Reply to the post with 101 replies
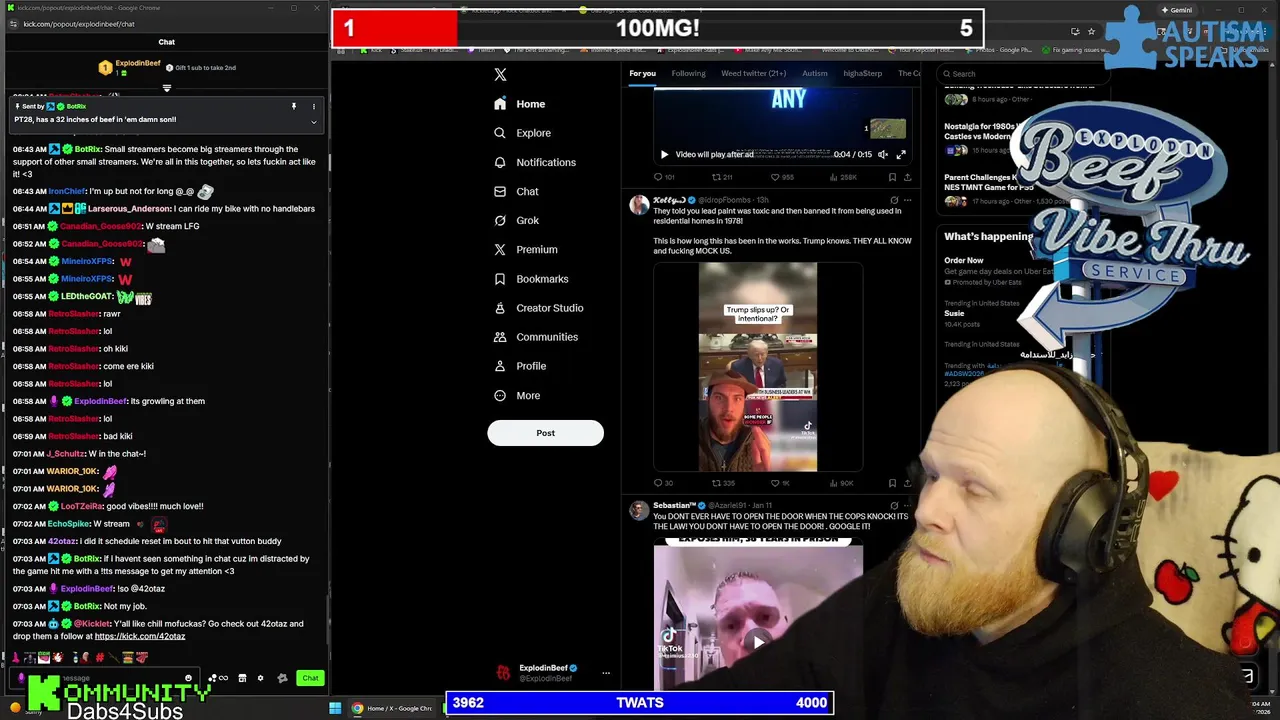This screenshot has width=1280, height=720. 664,177
